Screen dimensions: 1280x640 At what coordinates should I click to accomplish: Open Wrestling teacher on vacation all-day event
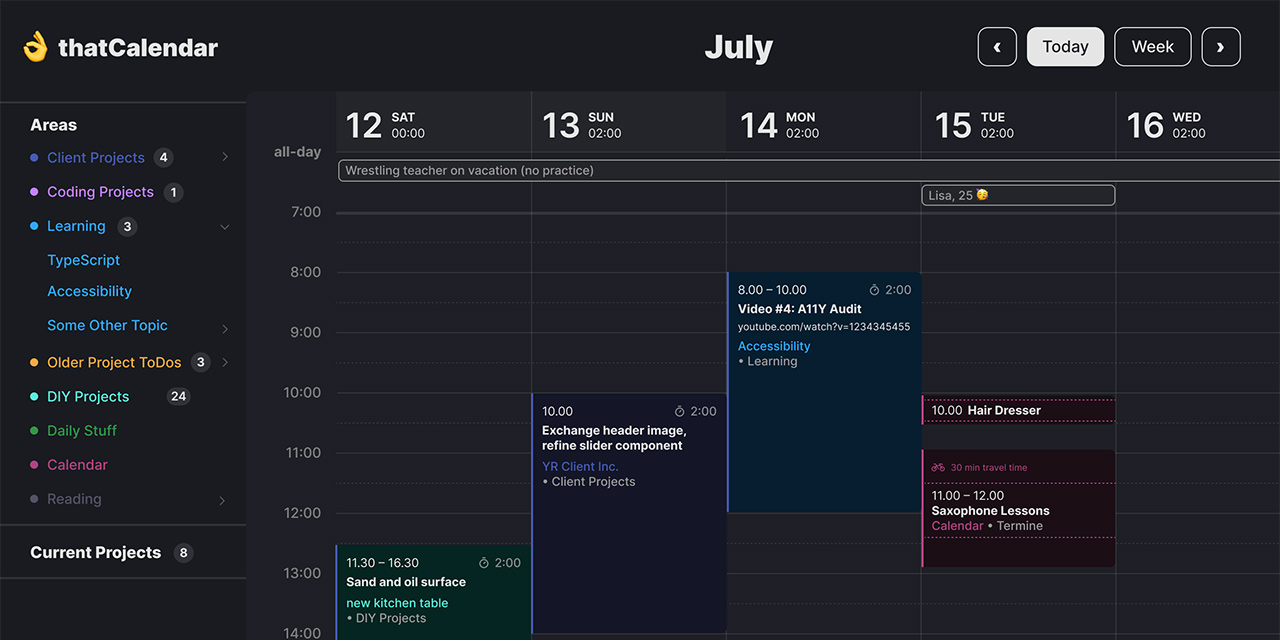808,170
